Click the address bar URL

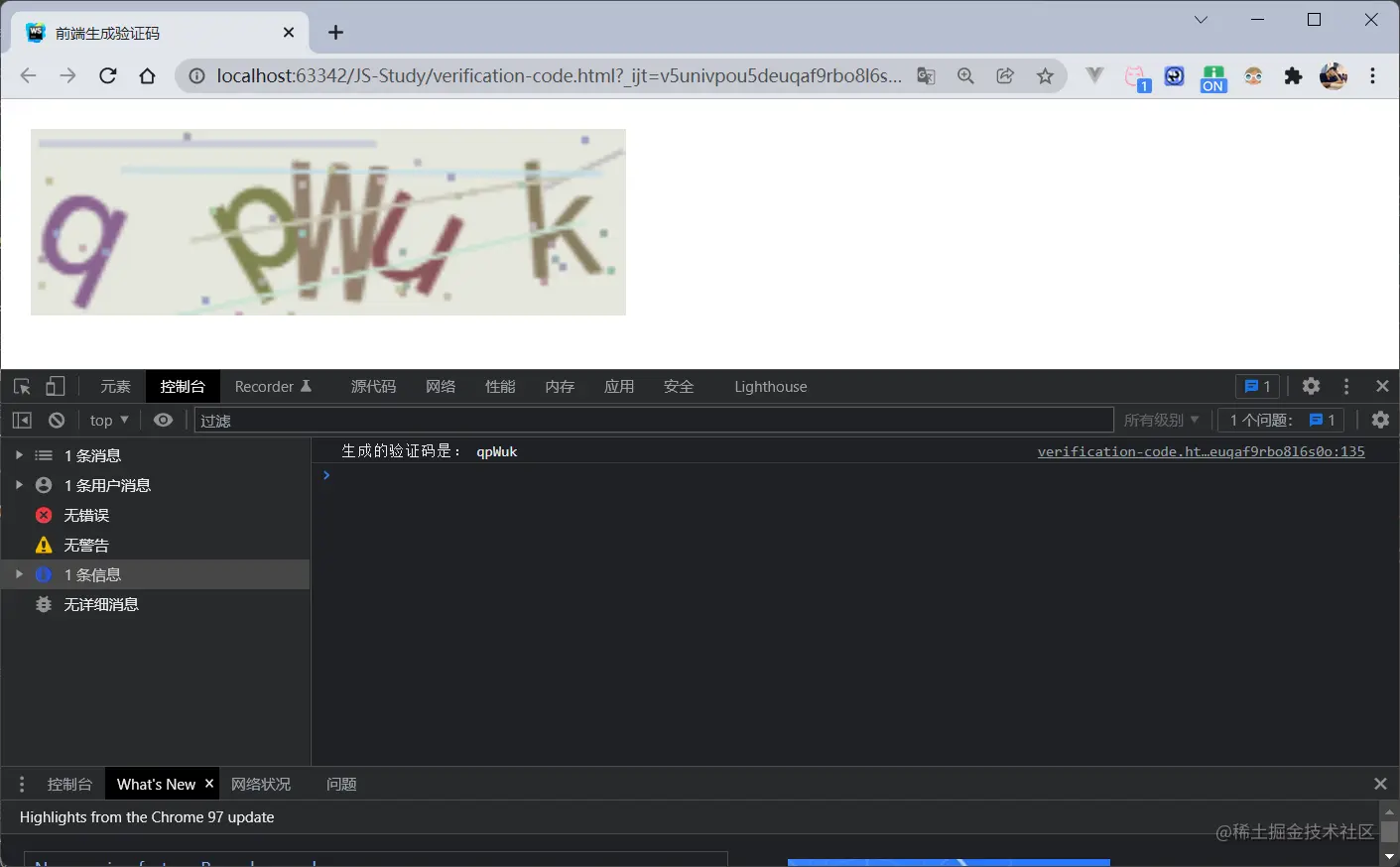click(x=560, y=76)
